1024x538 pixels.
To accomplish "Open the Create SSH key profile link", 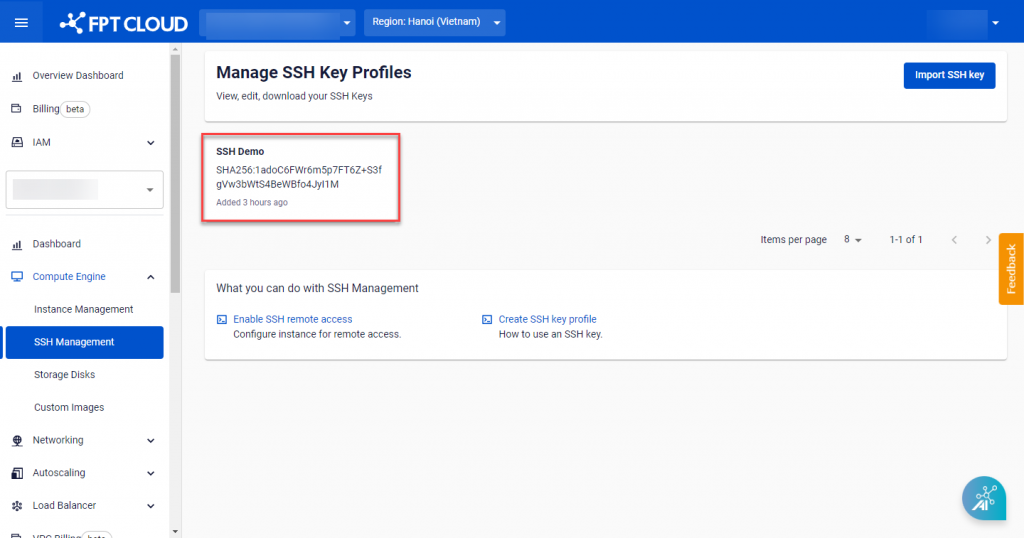I will pyautogui.click(x=547, y=319).
